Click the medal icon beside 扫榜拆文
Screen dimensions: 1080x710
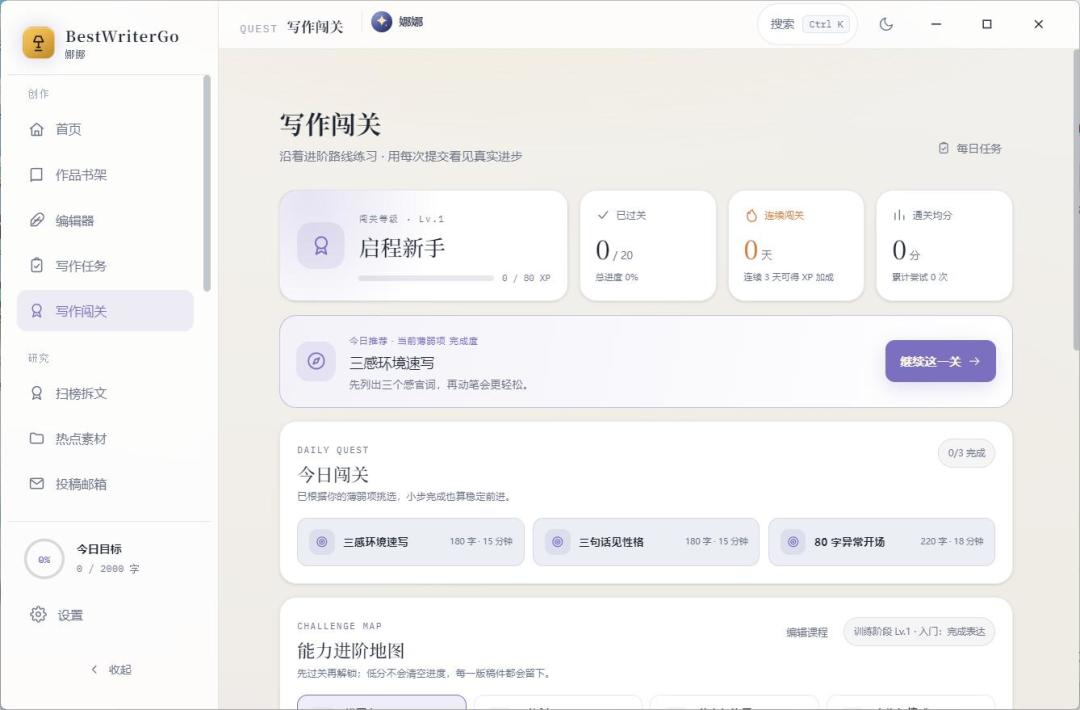[x=37, y=393]
